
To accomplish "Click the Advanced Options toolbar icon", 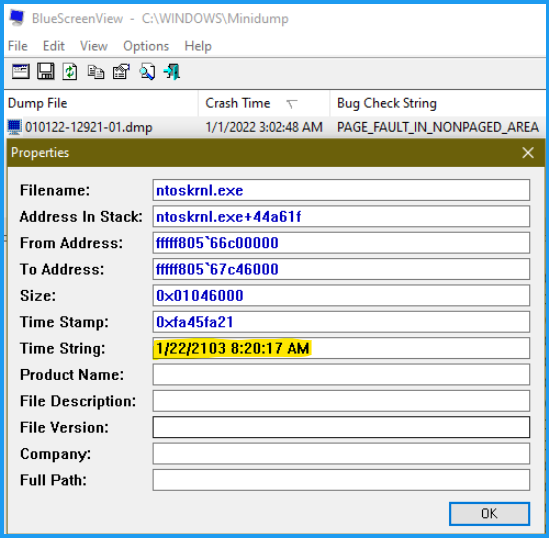I will (21, 72).
